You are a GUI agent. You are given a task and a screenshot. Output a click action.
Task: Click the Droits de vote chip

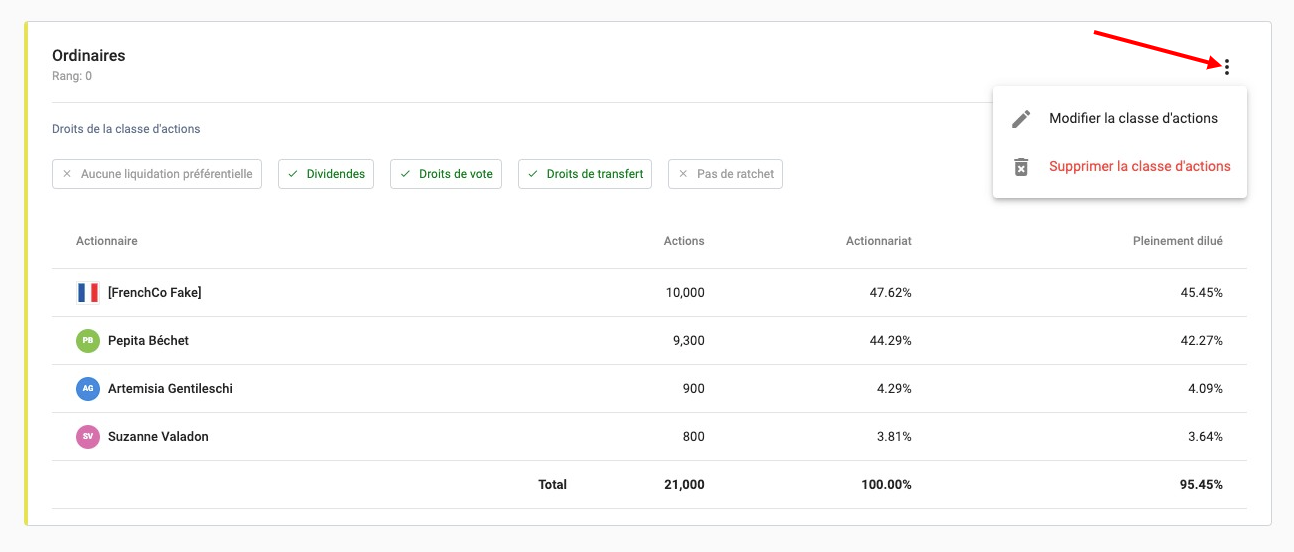[446, 174]
